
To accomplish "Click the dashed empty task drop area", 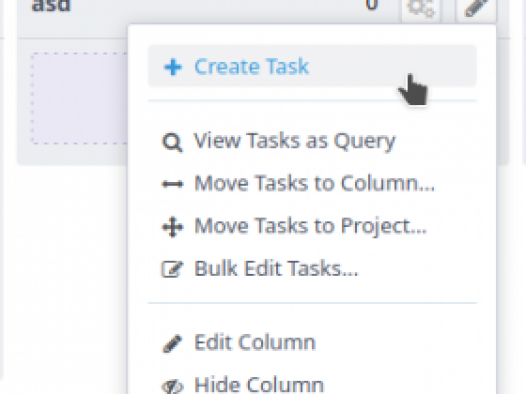I will click(x=79, y=98).
